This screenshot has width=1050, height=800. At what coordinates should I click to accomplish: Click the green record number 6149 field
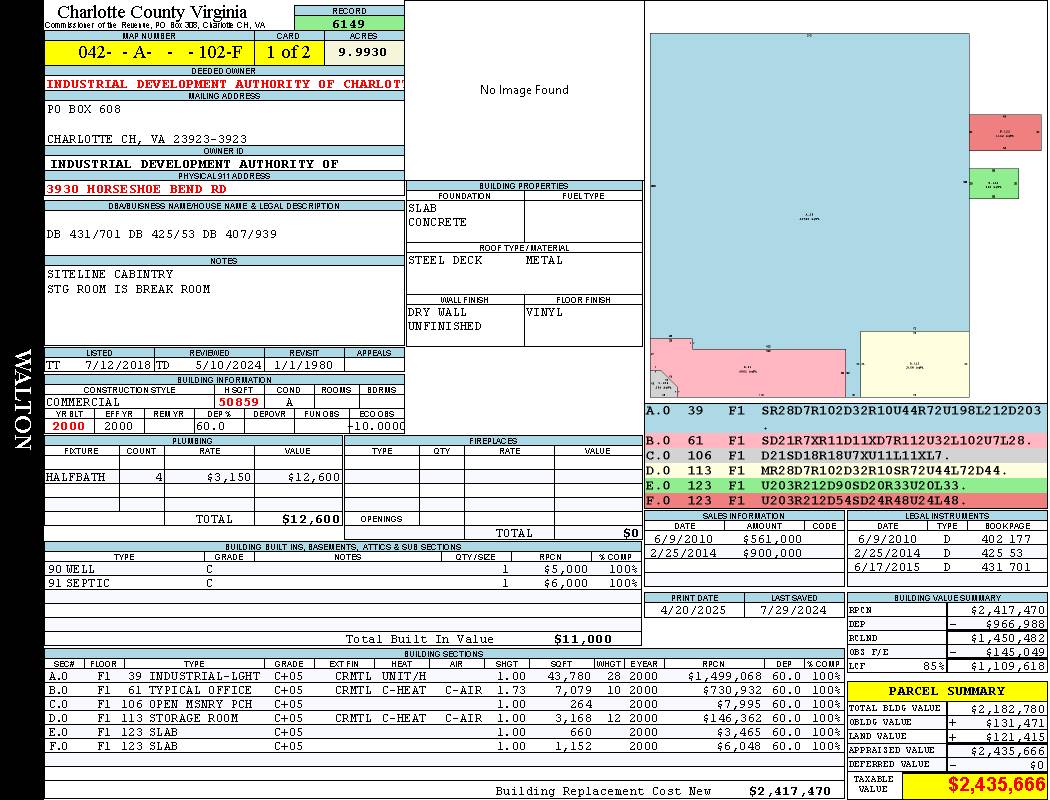tap(349, 23)
